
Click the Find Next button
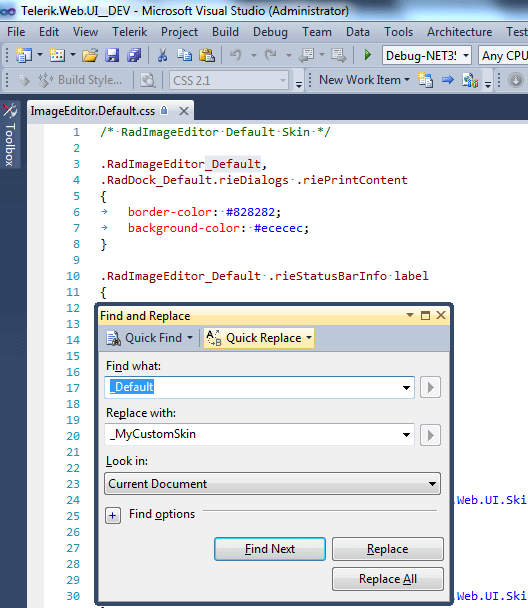point(270,549)
